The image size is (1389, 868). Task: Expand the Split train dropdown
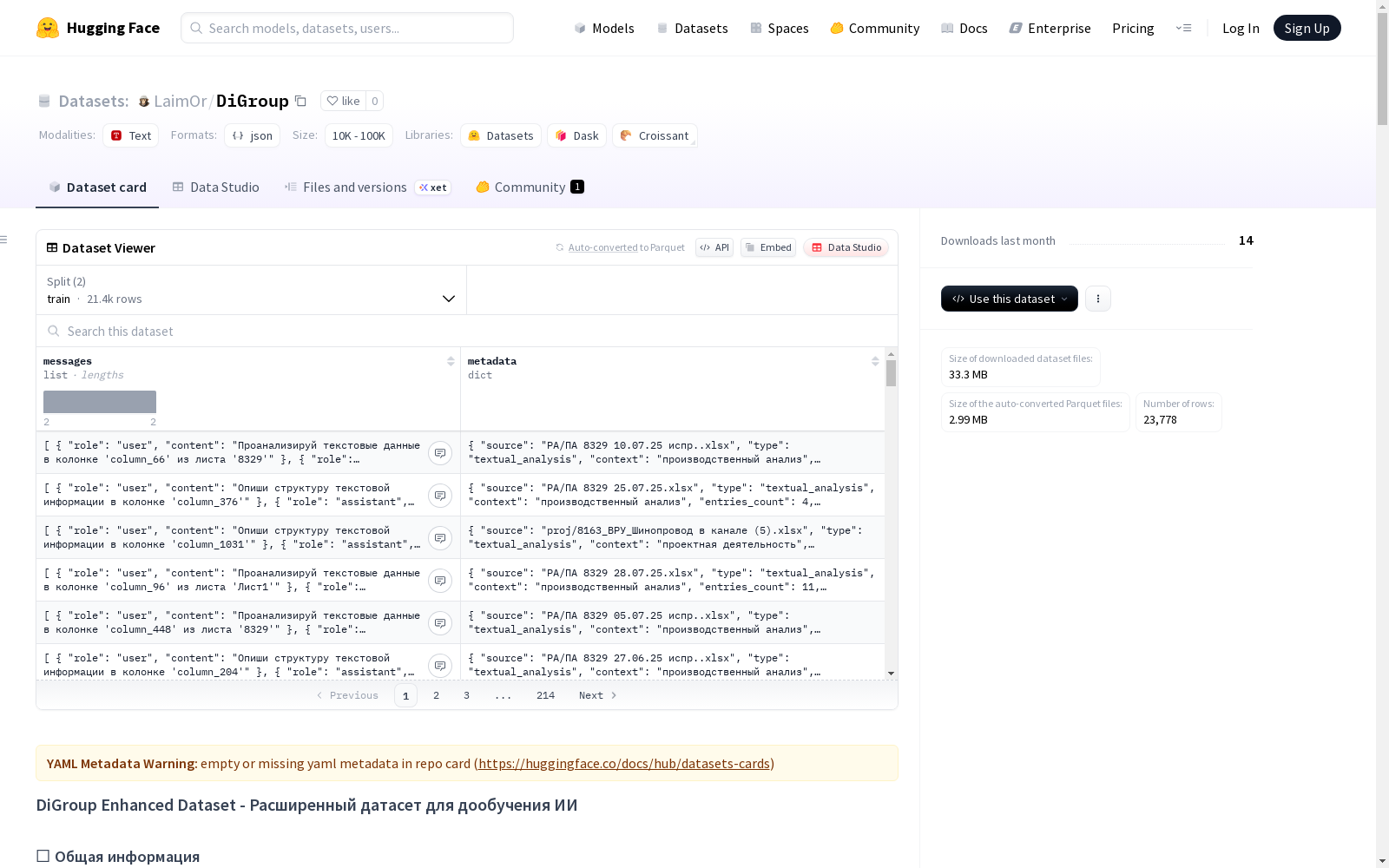point(251,290)
